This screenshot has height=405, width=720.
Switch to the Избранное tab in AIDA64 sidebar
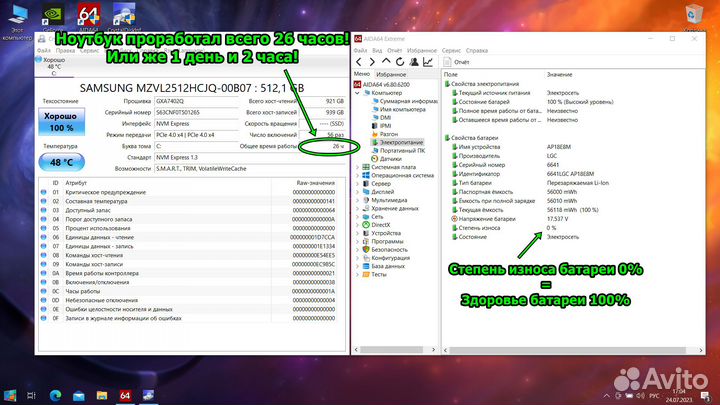coord(391,74)
